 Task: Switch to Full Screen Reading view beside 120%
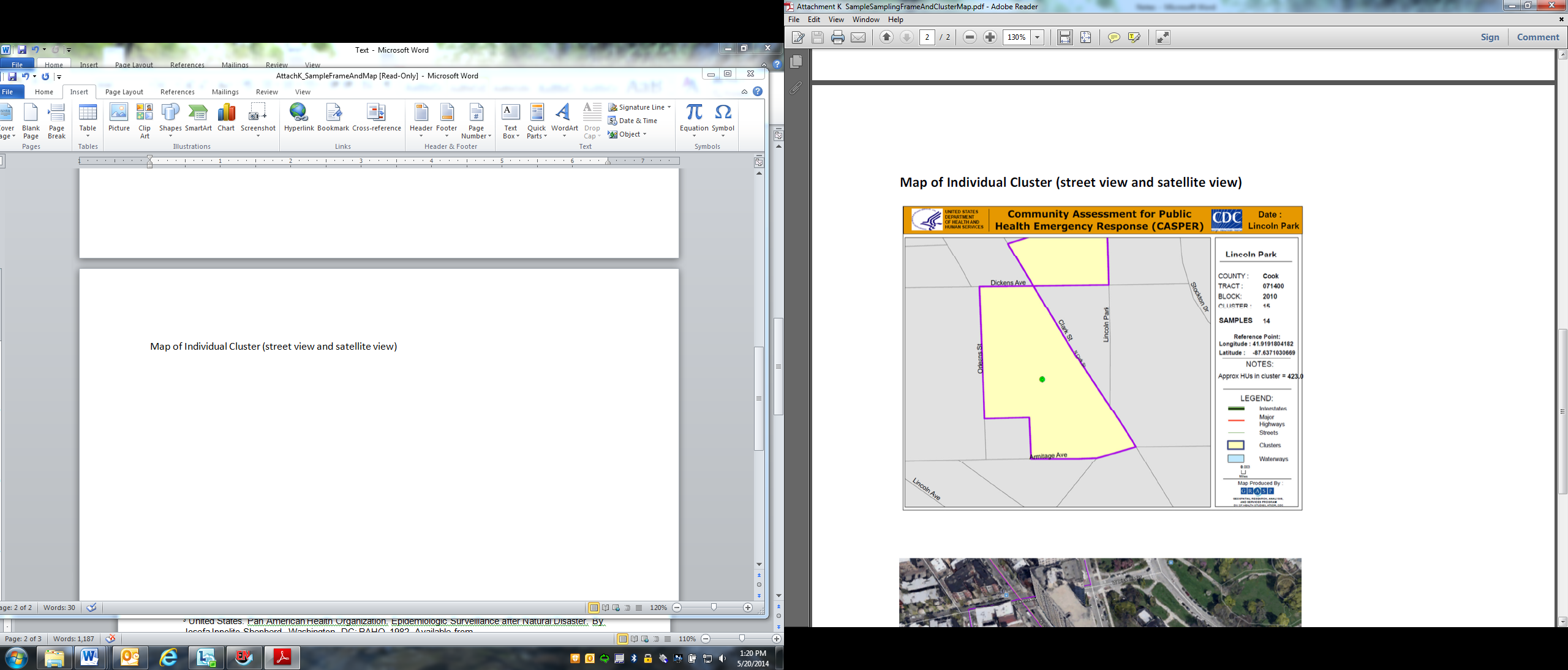(605, 608)
